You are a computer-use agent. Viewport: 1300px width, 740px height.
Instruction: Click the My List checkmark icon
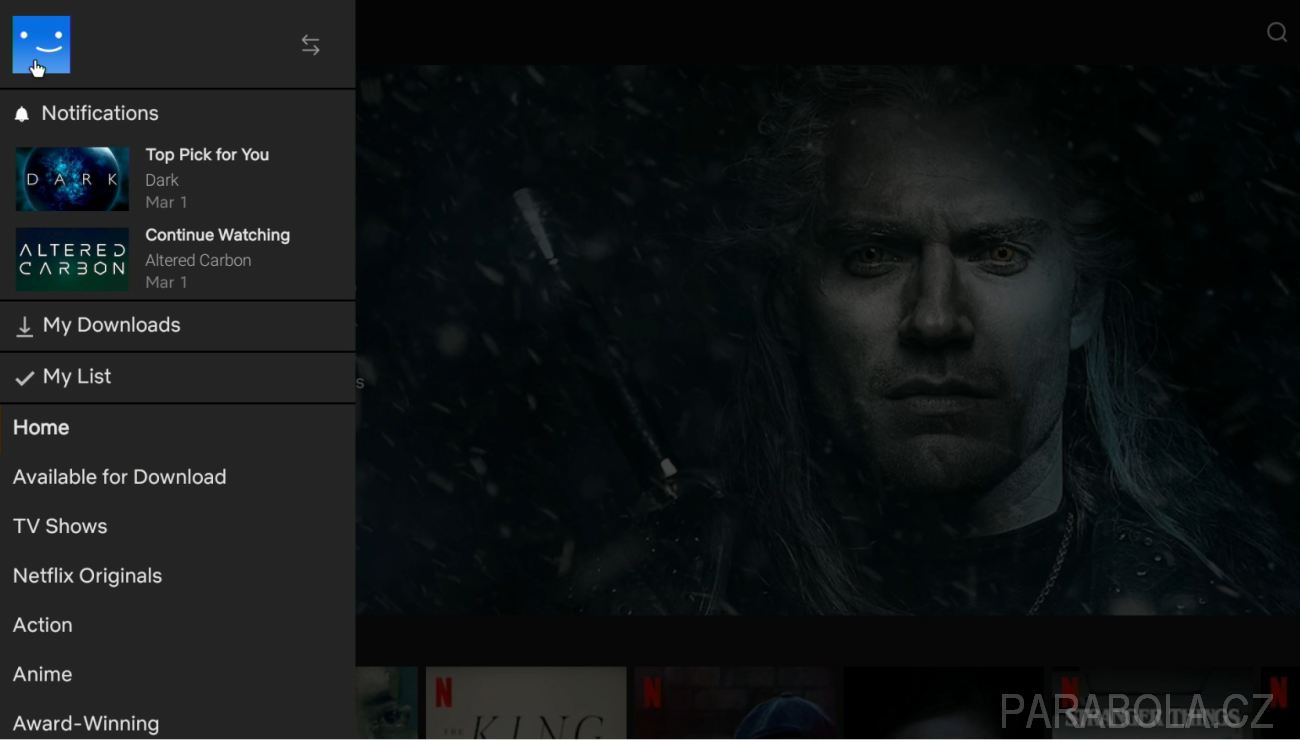click(25, 378)
